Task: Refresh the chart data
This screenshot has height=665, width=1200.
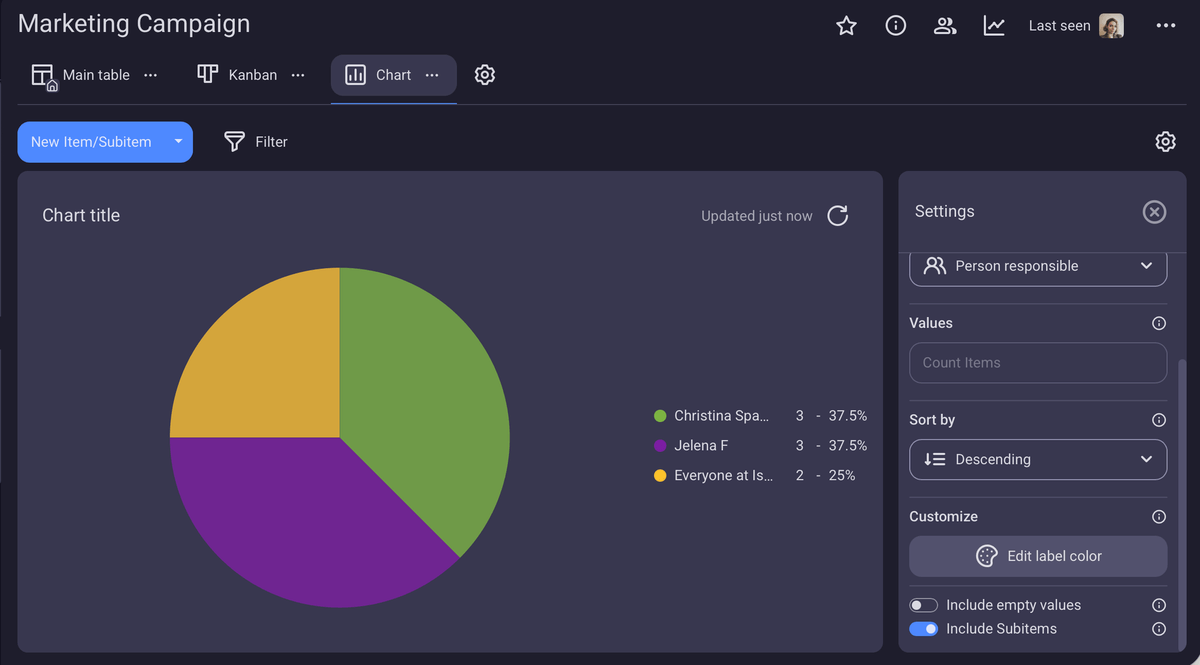Action: pos(838,215)
